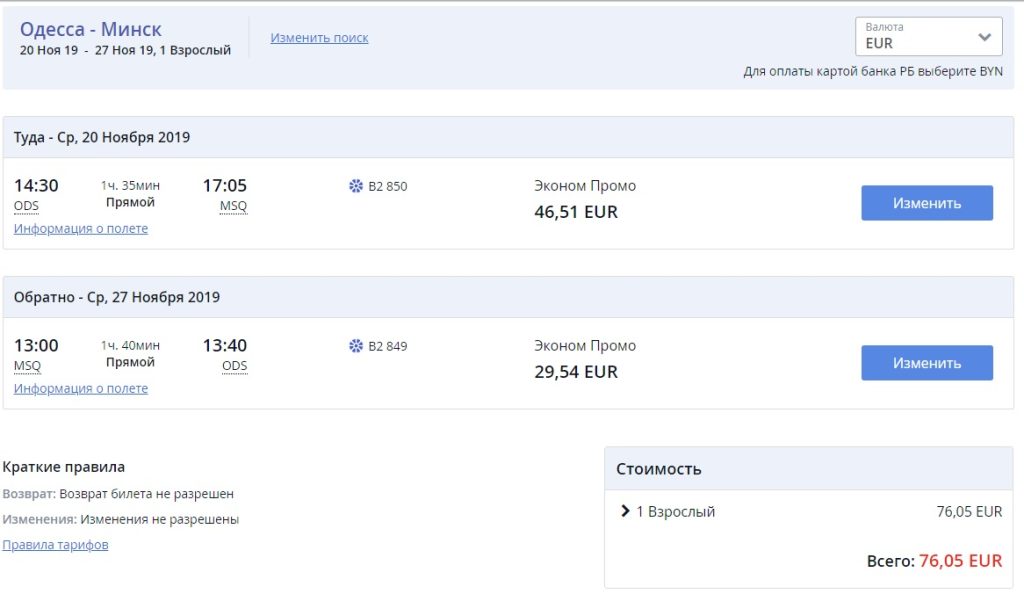Click the Belavia logo icon beside B2 850
Viewport: 1024px width, 594px height.
point(355,186)
